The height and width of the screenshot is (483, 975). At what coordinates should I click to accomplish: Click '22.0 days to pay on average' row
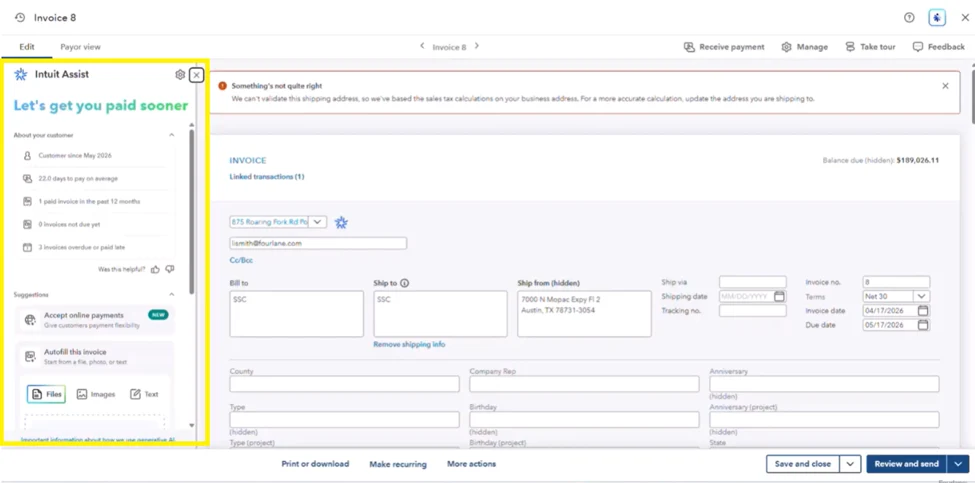coord(95,178)
